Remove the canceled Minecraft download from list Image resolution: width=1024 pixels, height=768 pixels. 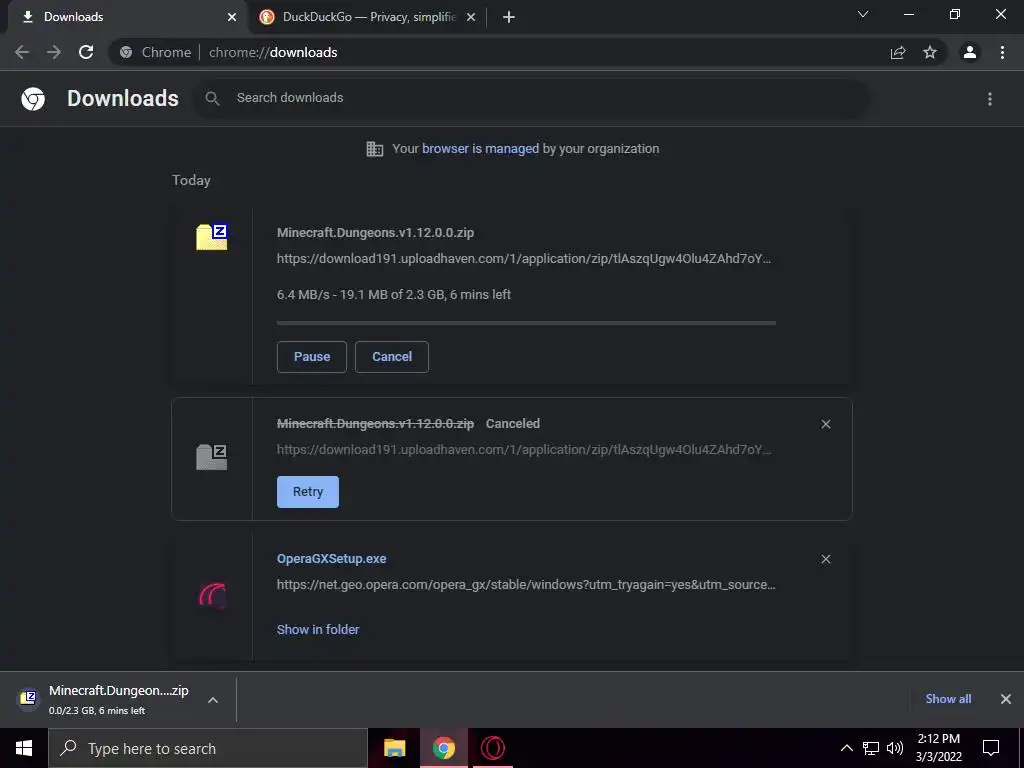[x=826, y=424]
